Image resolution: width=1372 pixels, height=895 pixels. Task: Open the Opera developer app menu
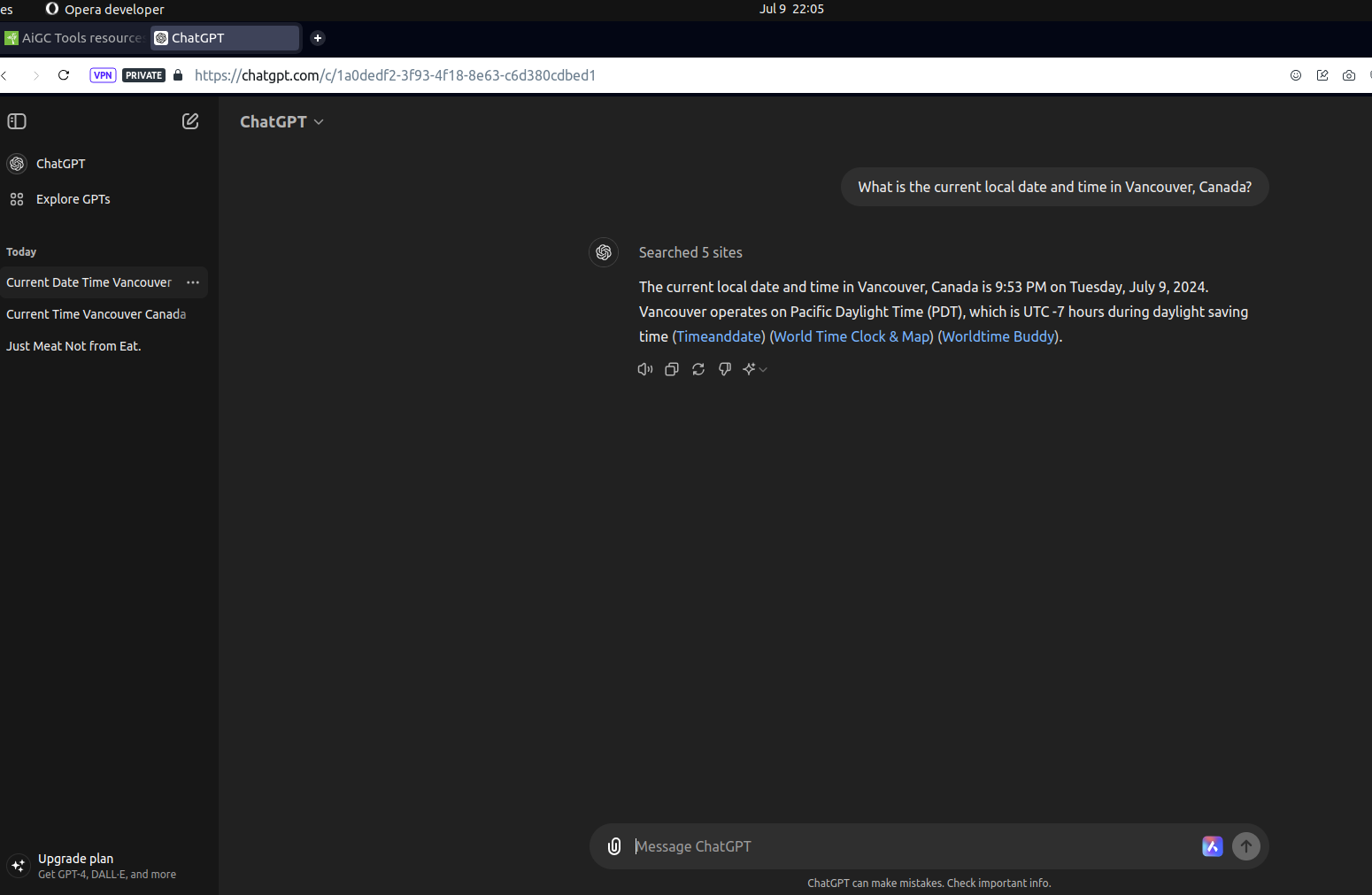pos(104,9)
